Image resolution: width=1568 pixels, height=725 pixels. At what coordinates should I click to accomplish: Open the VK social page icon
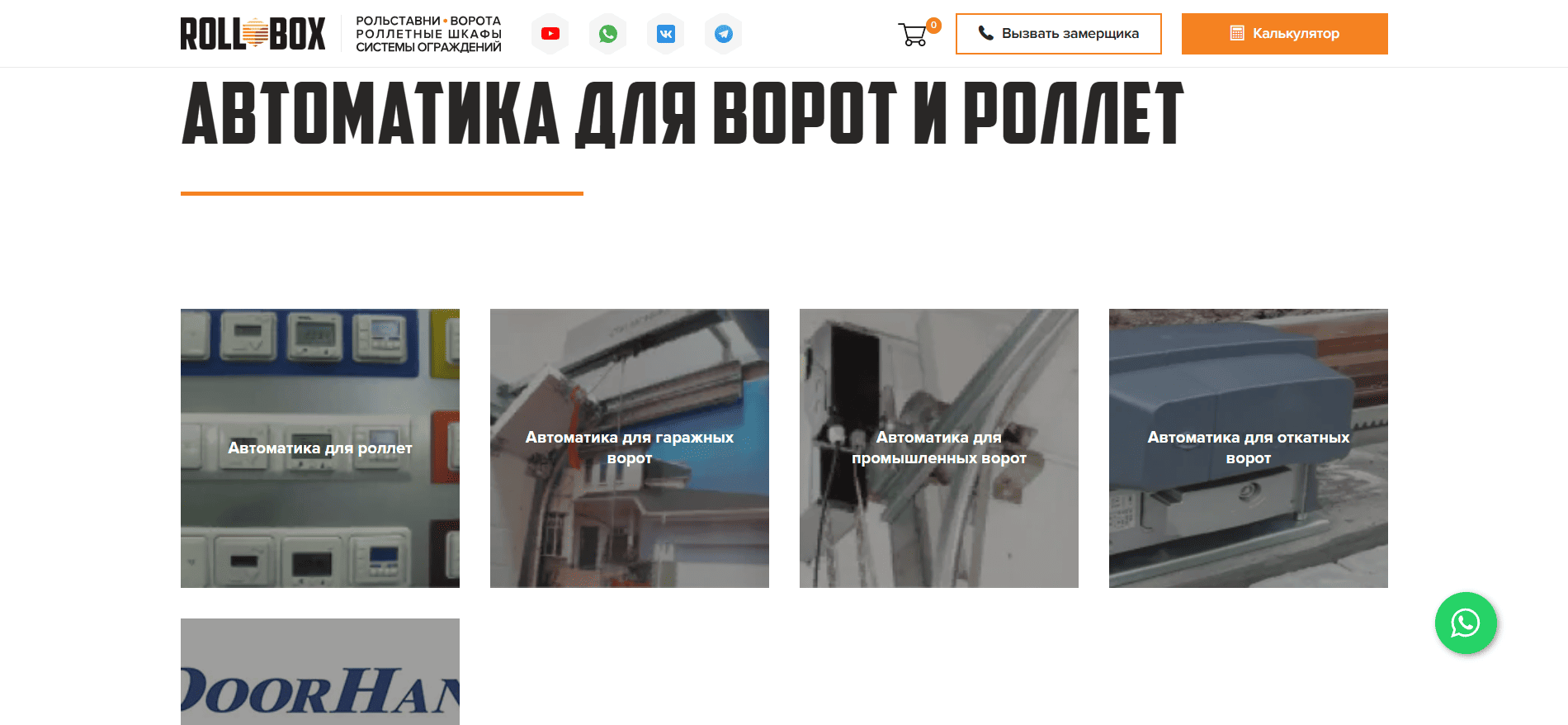(x=665, y=34)
